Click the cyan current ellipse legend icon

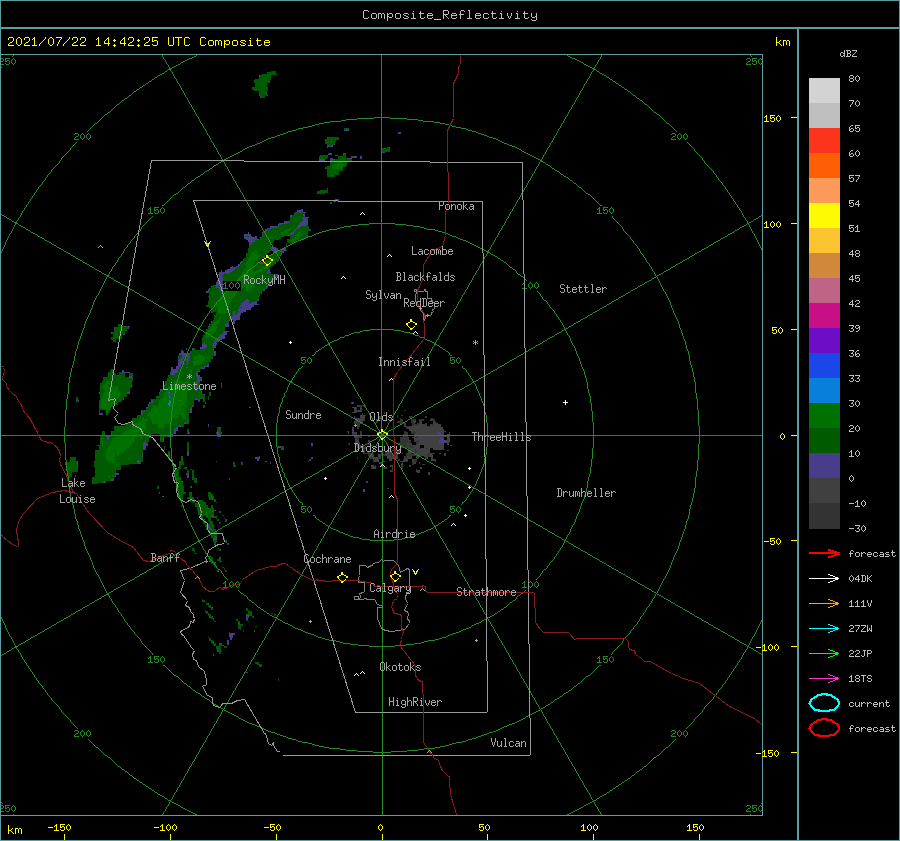click(824, 703)
